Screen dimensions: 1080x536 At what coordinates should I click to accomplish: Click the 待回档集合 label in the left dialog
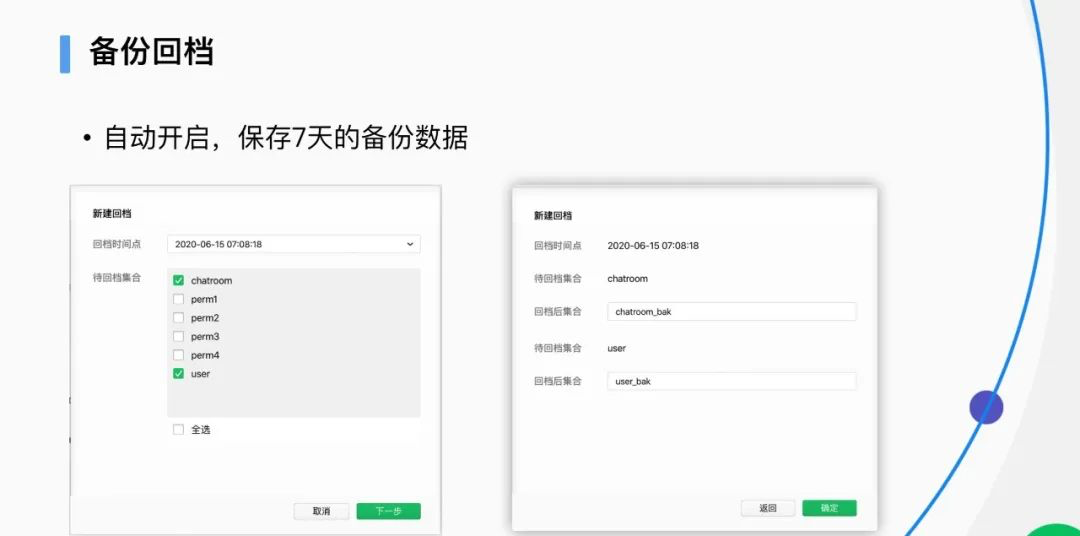[116, 278]
